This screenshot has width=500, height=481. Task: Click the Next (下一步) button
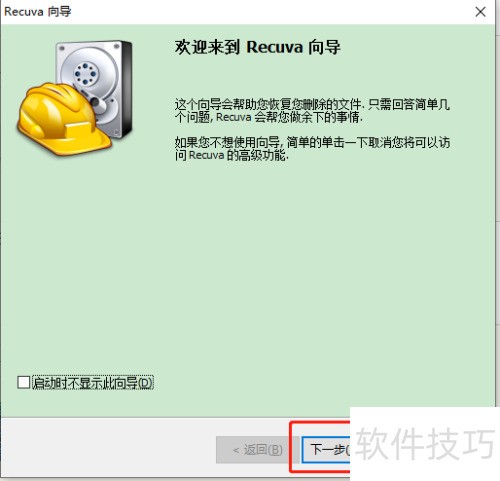click(x=326, y=450)
